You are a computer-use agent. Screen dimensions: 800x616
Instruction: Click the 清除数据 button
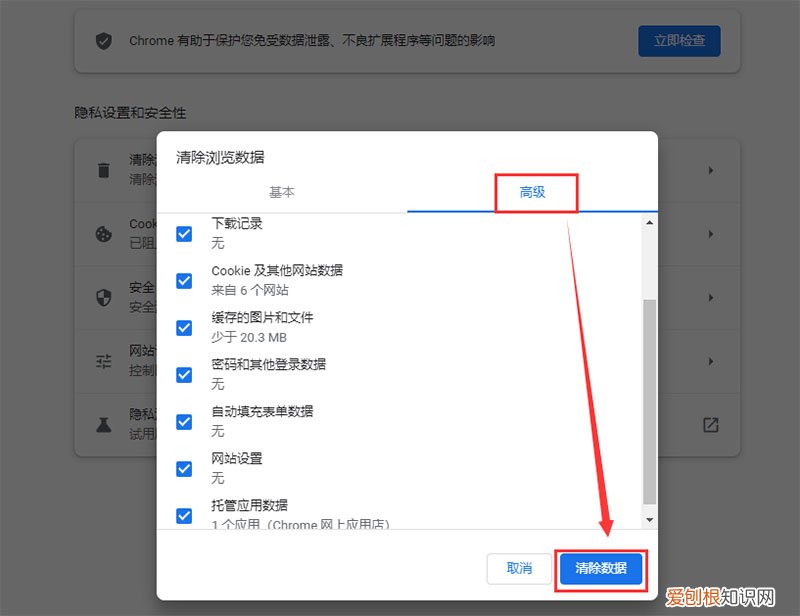pos(600,568)
